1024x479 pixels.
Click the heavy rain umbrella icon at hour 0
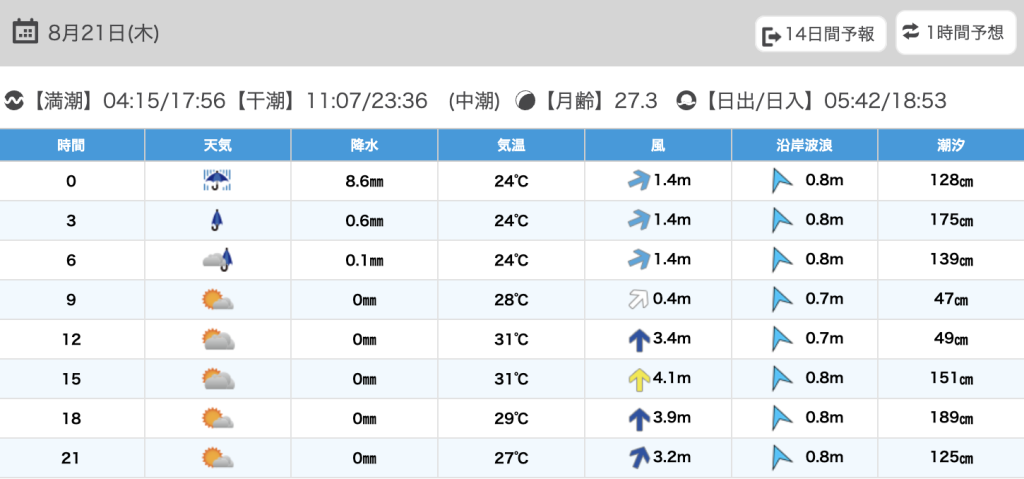[x=217, y=180]
